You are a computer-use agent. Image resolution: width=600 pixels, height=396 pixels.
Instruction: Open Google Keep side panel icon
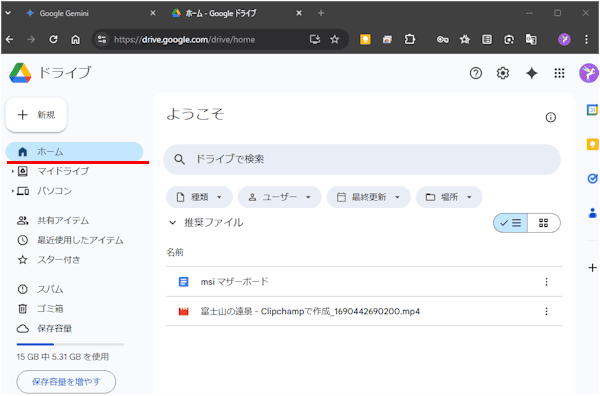[592, 144]
